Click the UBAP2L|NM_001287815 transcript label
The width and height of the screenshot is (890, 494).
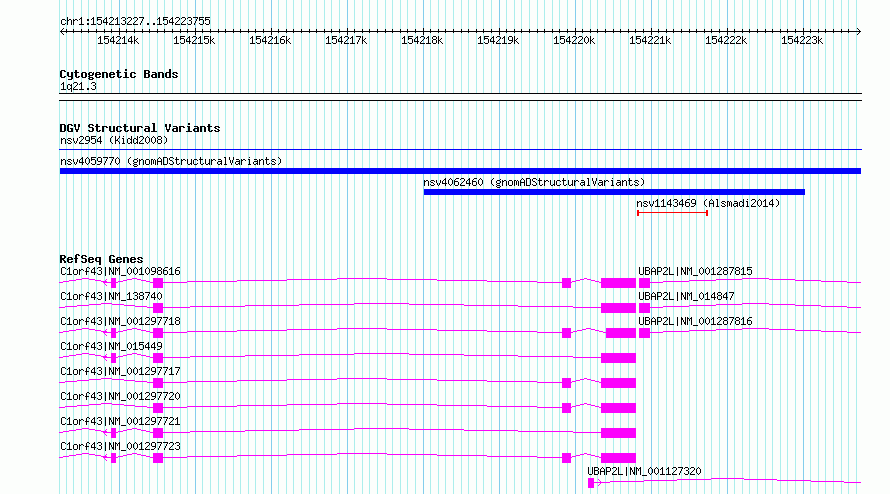click(695, 271)
